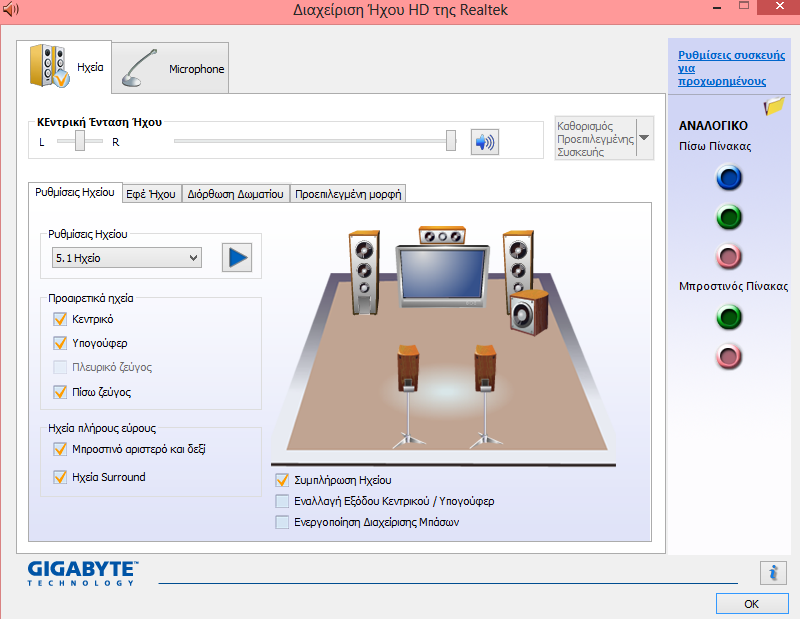Open the Διόρθωση Δωματίου tab
Image resolution: width=800 pixels, height=619 pixels.
coord(236,194)
